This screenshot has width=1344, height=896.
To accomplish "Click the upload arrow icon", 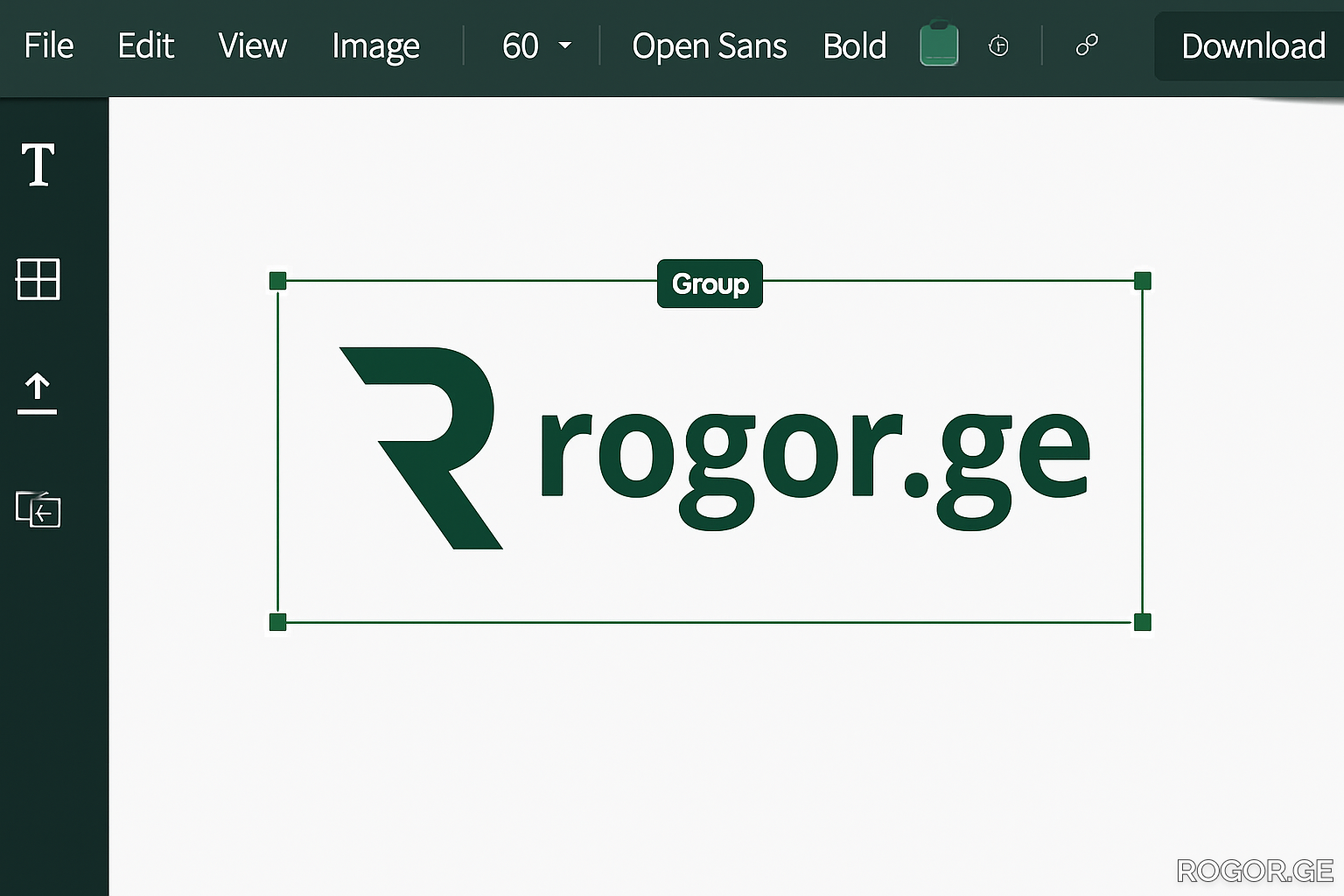I will point(37,393).
